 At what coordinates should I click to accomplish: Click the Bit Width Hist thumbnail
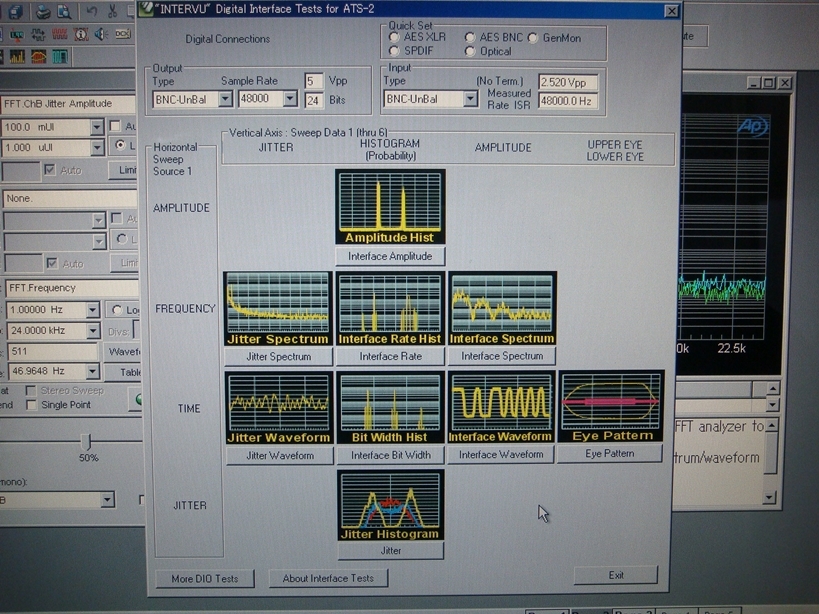coord(390,408)
